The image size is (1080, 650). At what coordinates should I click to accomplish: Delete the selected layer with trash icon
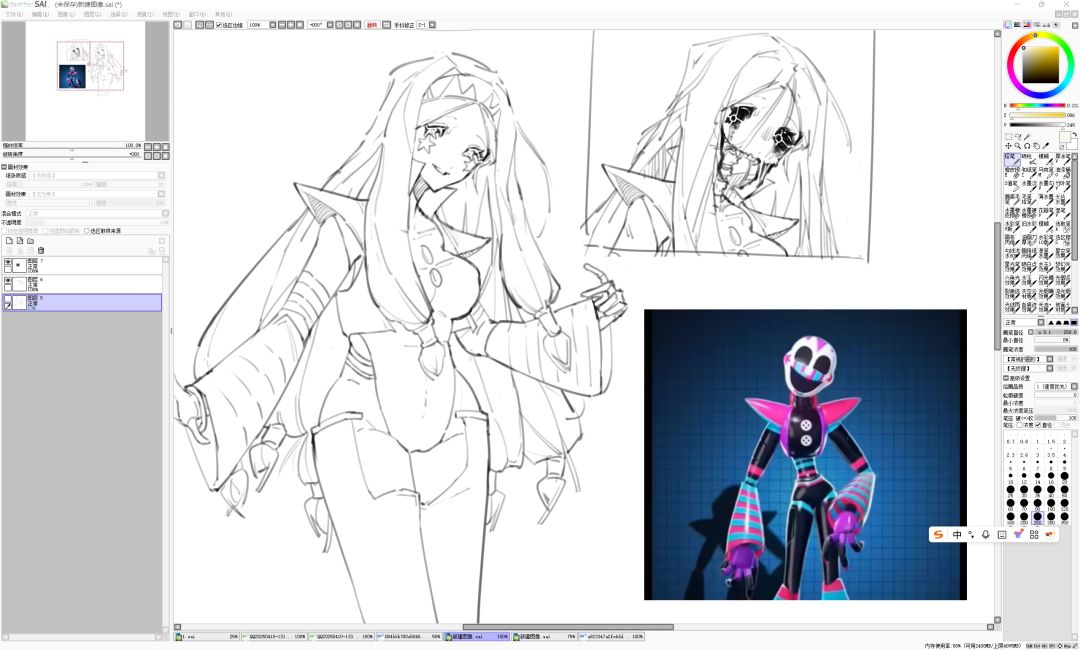pyautogui.click(x=41, y=250)
